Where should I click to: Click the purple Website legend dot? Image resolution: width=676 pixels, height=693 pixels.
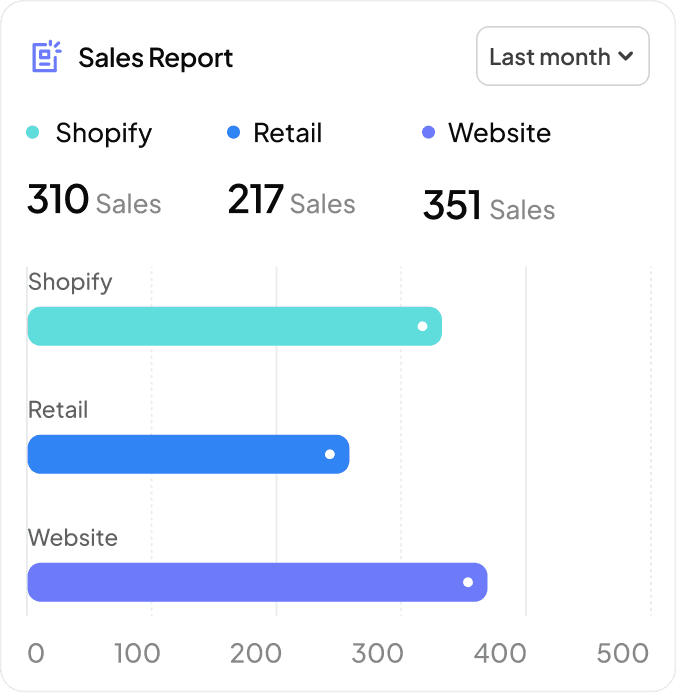429,132
